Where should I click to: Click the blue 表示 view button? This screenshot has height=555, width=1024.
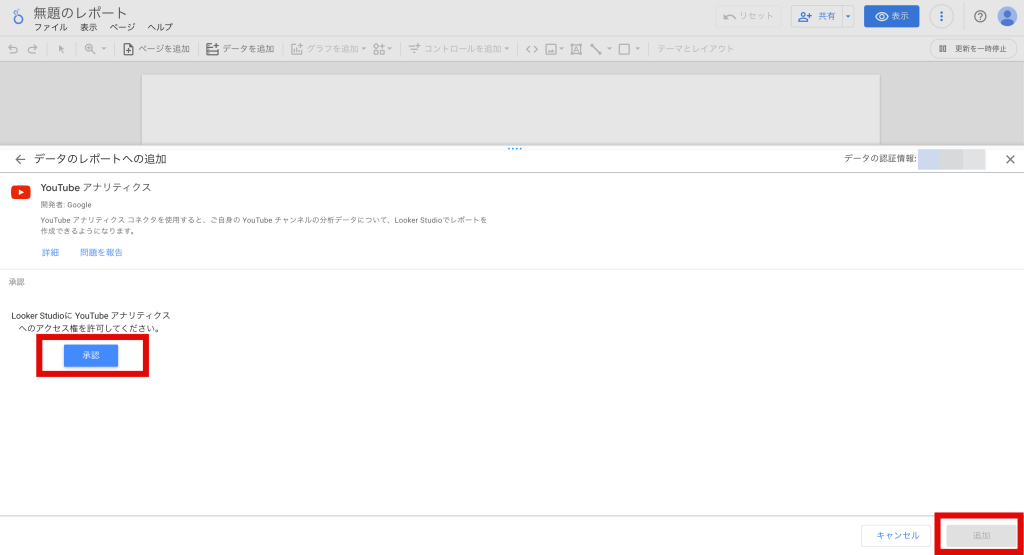(x=891, y=16)
